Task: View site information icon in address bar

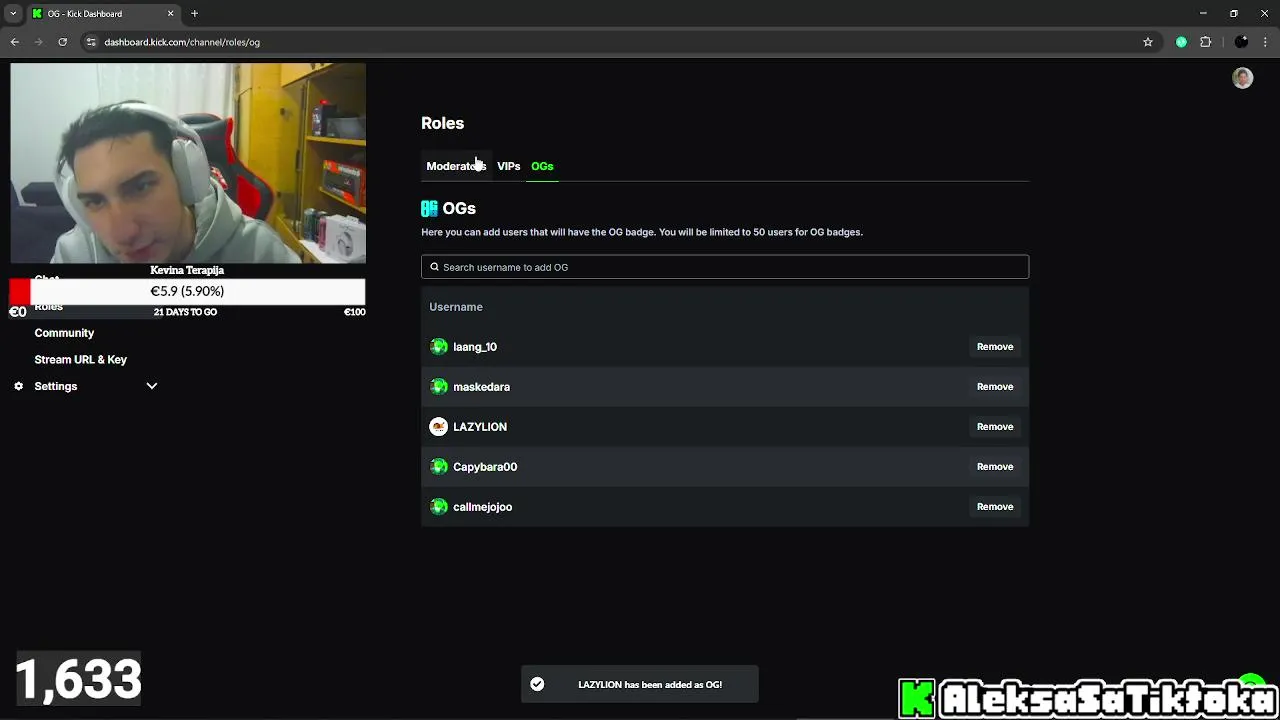Action: (91, 42)
